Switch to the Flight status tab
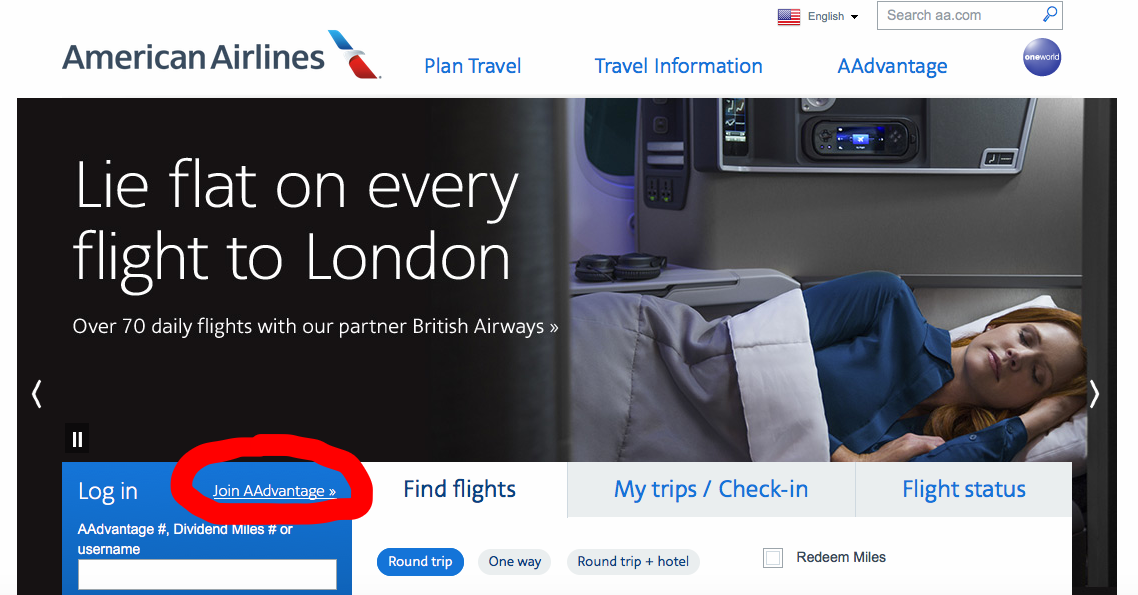Screen dimensions: 1138x595 (x=964, y=490)
